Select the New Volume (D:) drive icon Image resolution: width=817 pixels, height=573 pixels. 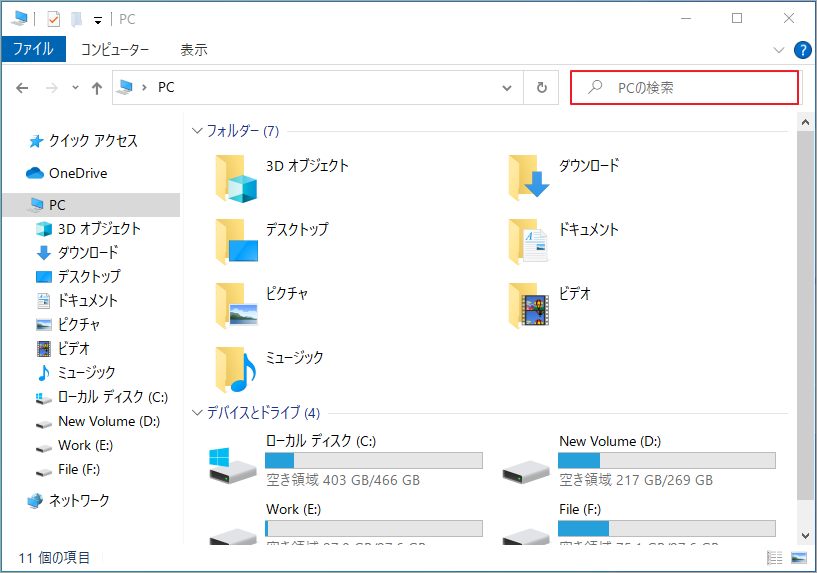[x=525, y=470]
